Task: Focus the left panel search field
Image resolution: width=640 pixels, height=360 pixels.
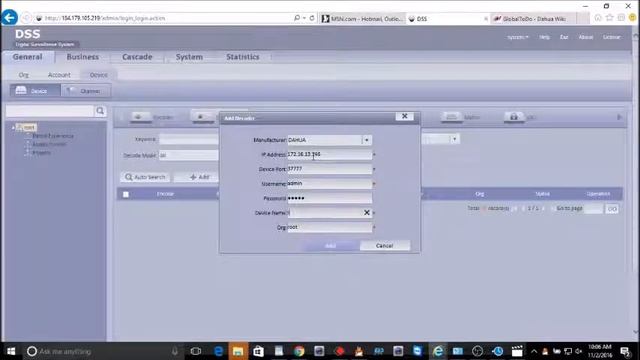Action: tap(50, 111)
